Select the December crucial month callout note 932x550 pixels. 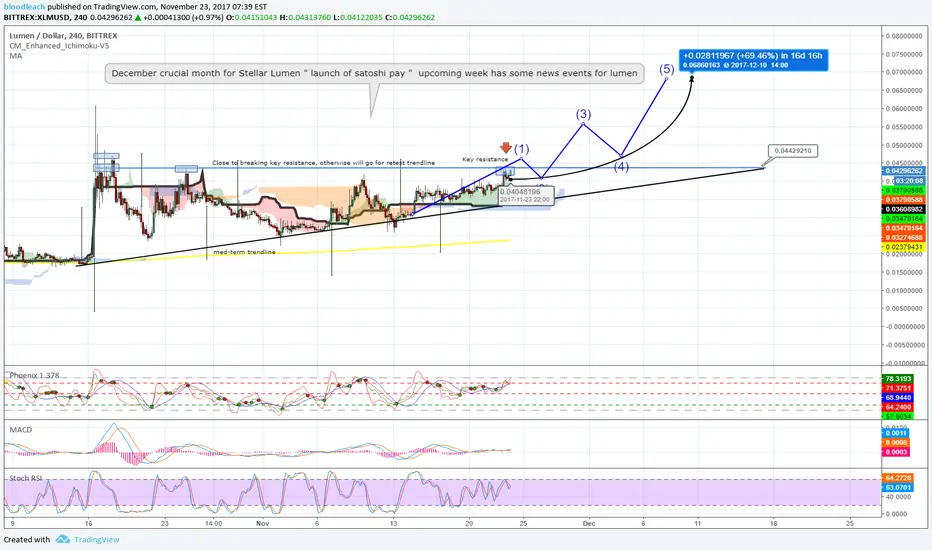(x=374, y=73)
